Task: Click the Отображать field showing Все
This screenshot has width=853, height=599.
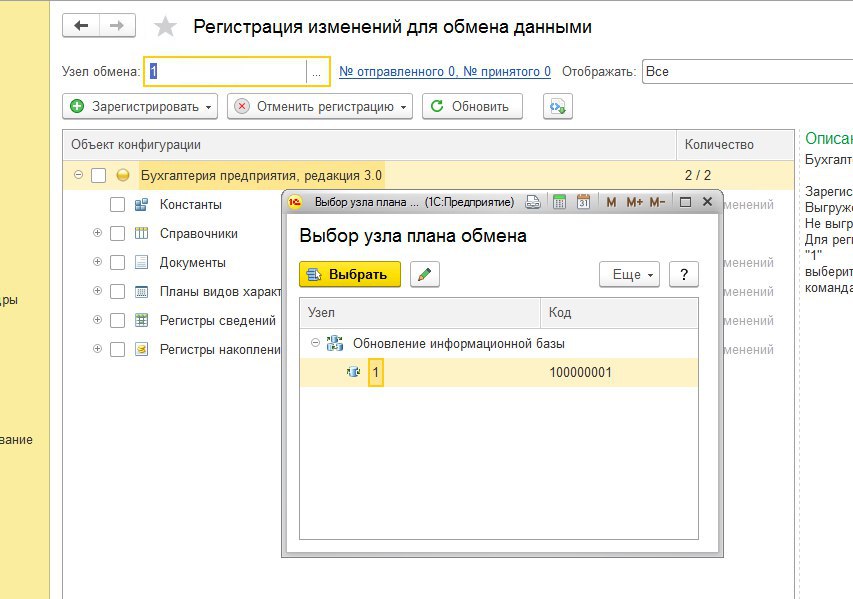Action: coord(747,71)
